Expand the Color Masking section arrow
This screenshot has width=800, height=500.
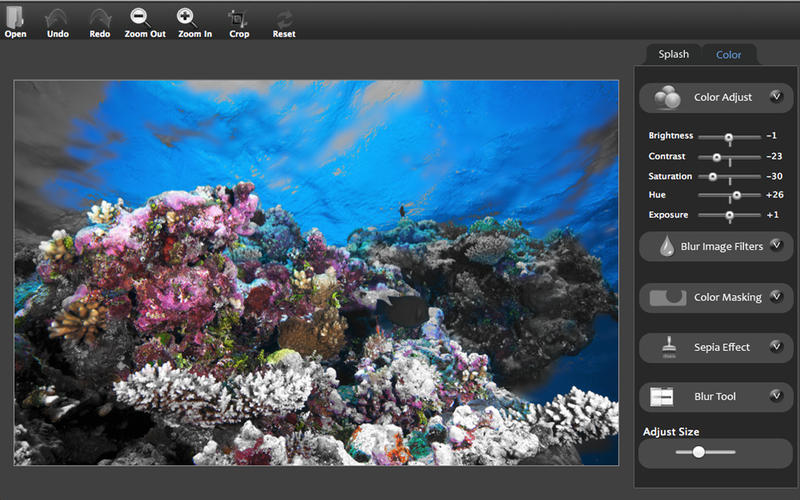775,296
